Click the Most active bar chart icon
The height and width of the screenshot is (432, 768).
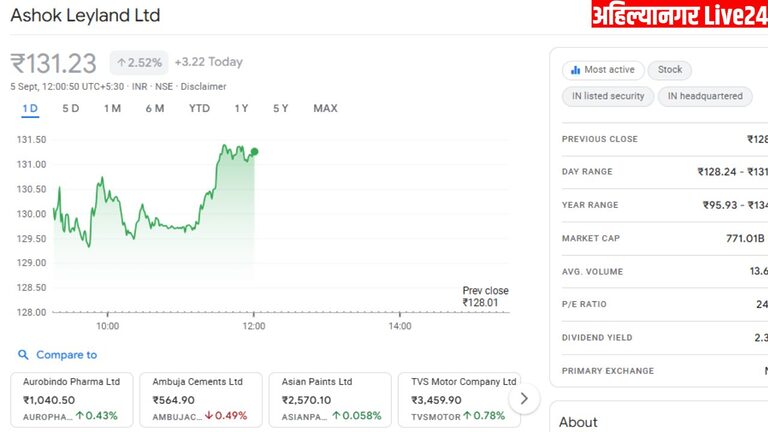pyautogui.click(x=575, y=70)
